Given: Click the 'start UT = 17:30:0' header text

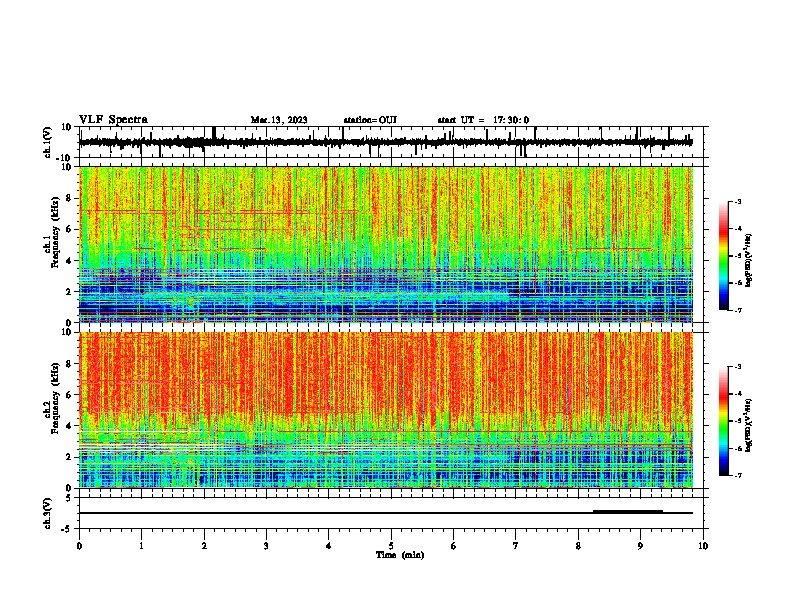Looking at the screenshot, I should 483,120.
